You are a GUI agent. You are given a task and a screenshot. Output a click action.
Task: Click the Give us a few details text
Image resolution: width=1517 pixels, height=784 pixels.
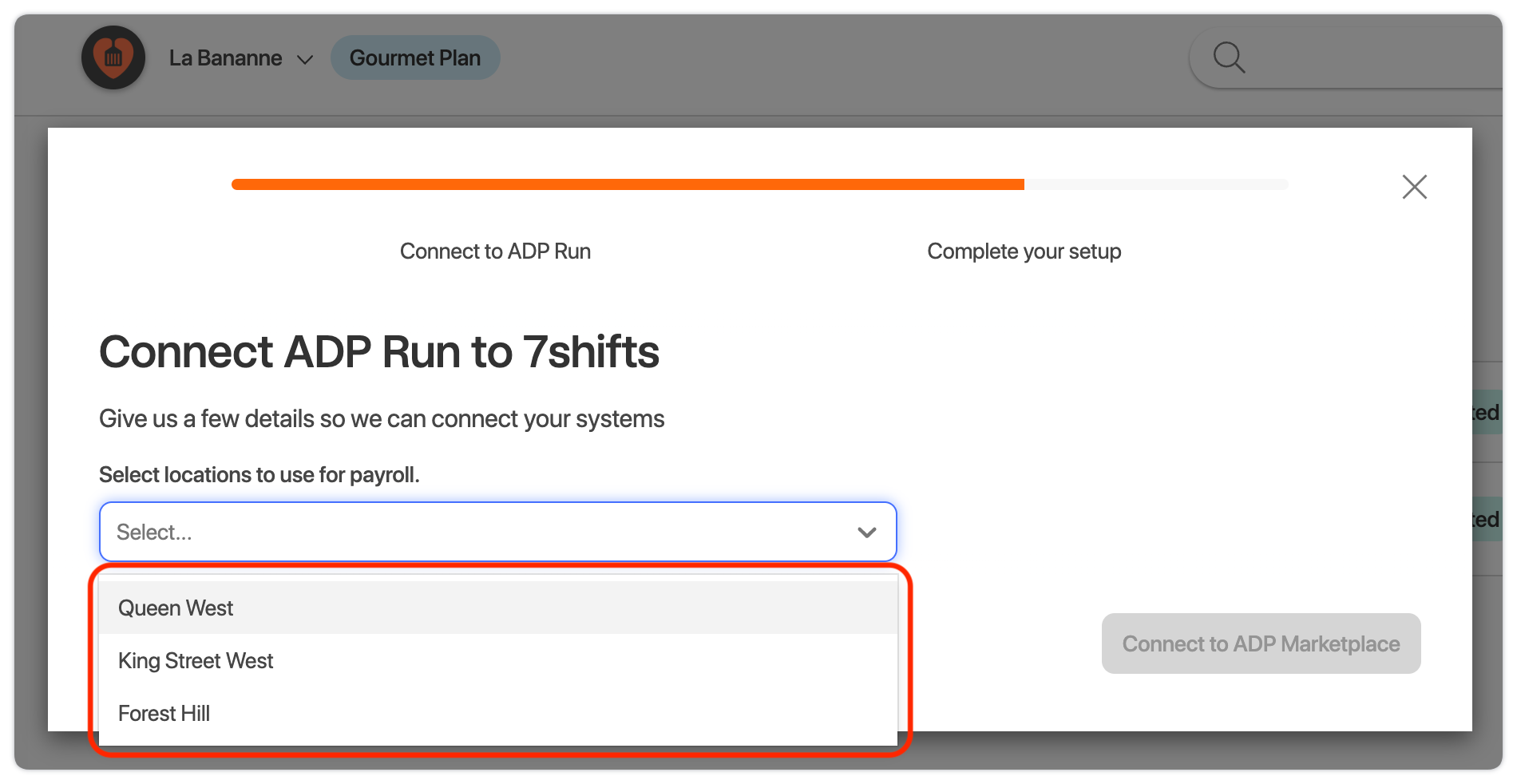tap(382, 419)
